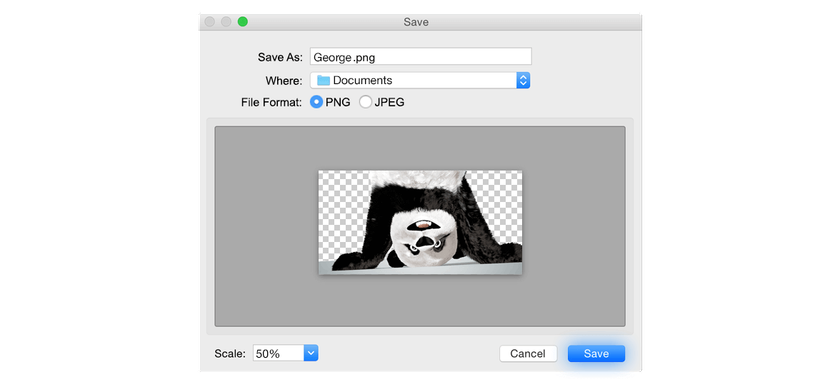Screen dimensions: 840x379
Task: Click the 'File Format:' label
Action: (x=272, y=102)
